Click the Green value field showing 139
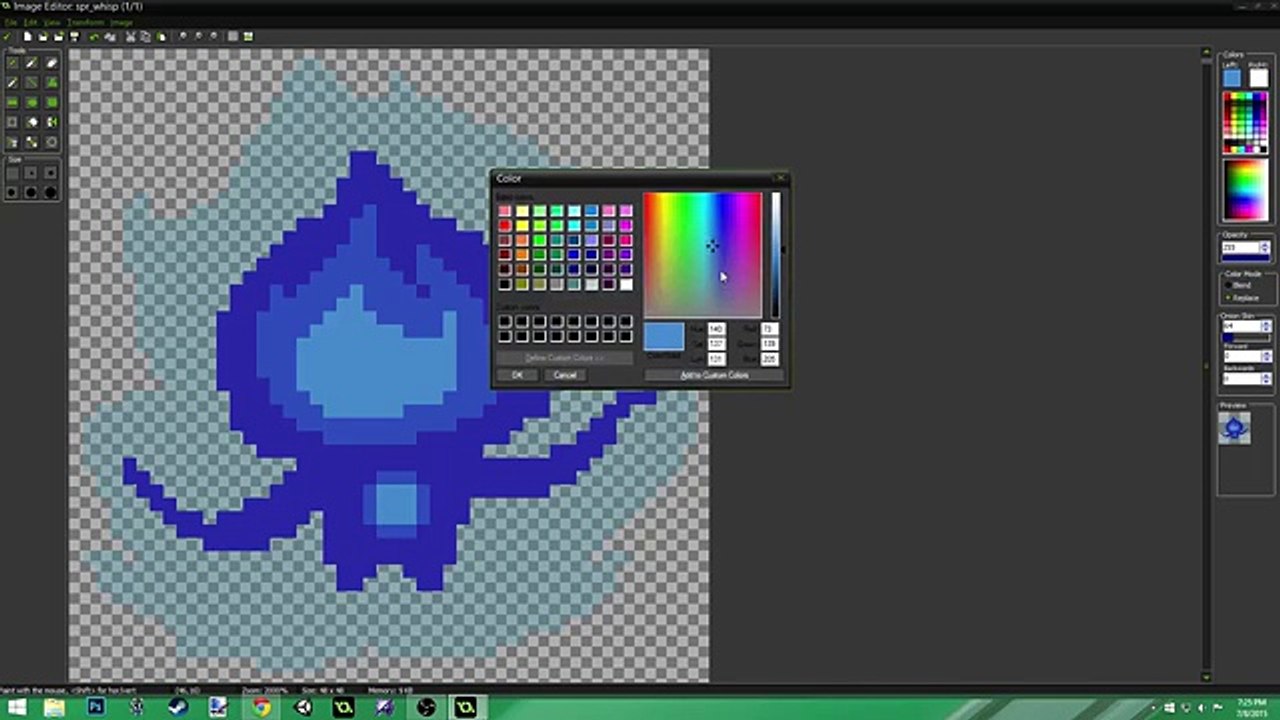 click(770, 344)
